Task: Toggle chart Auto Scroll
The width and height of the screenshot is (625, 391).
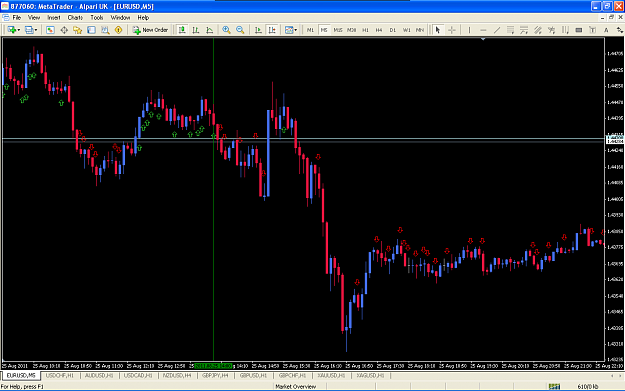Action: pos(258,30)
